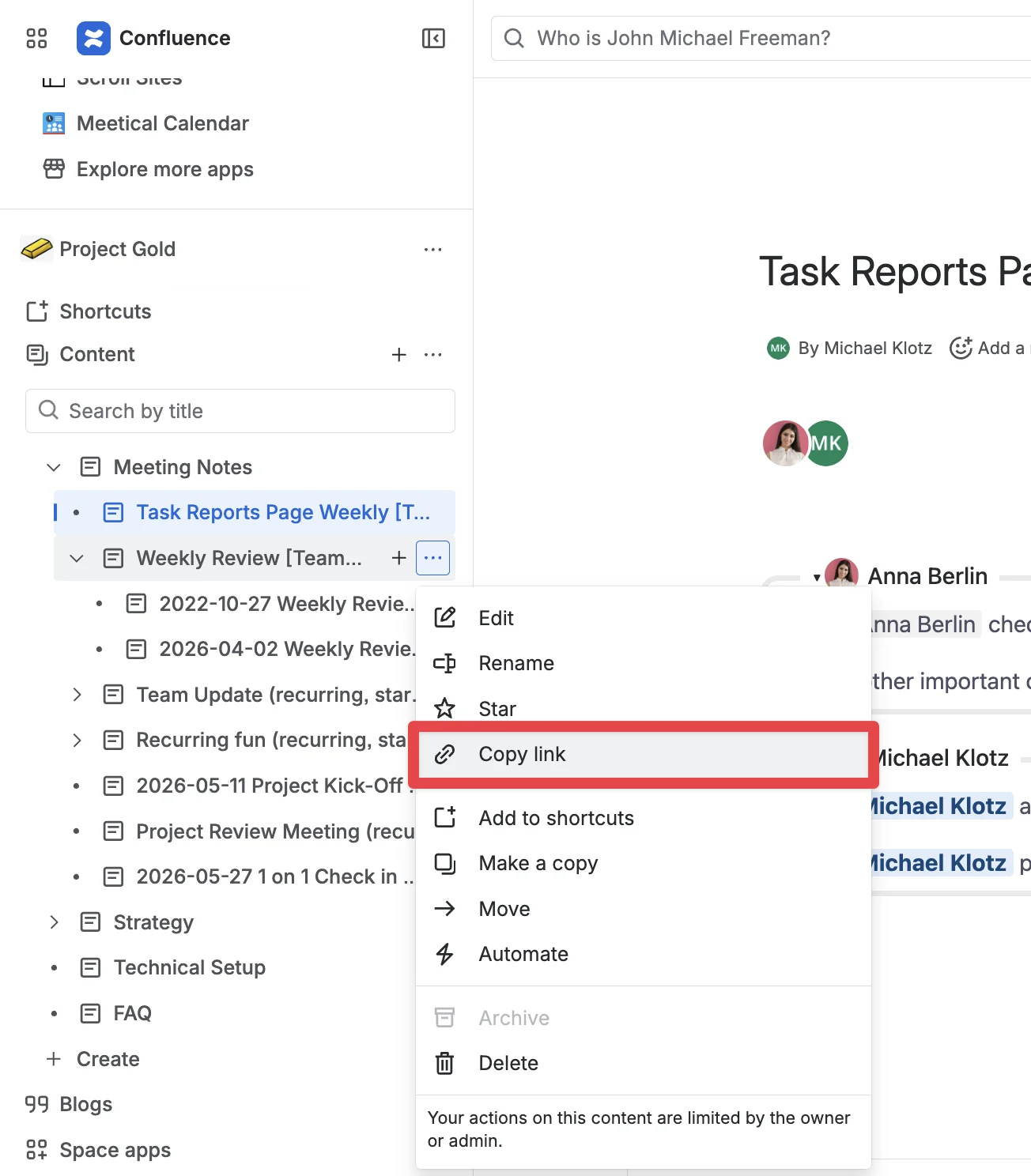Click the Meetical Calendar icon
The image size is (1031, 1176).
[54, 123]
